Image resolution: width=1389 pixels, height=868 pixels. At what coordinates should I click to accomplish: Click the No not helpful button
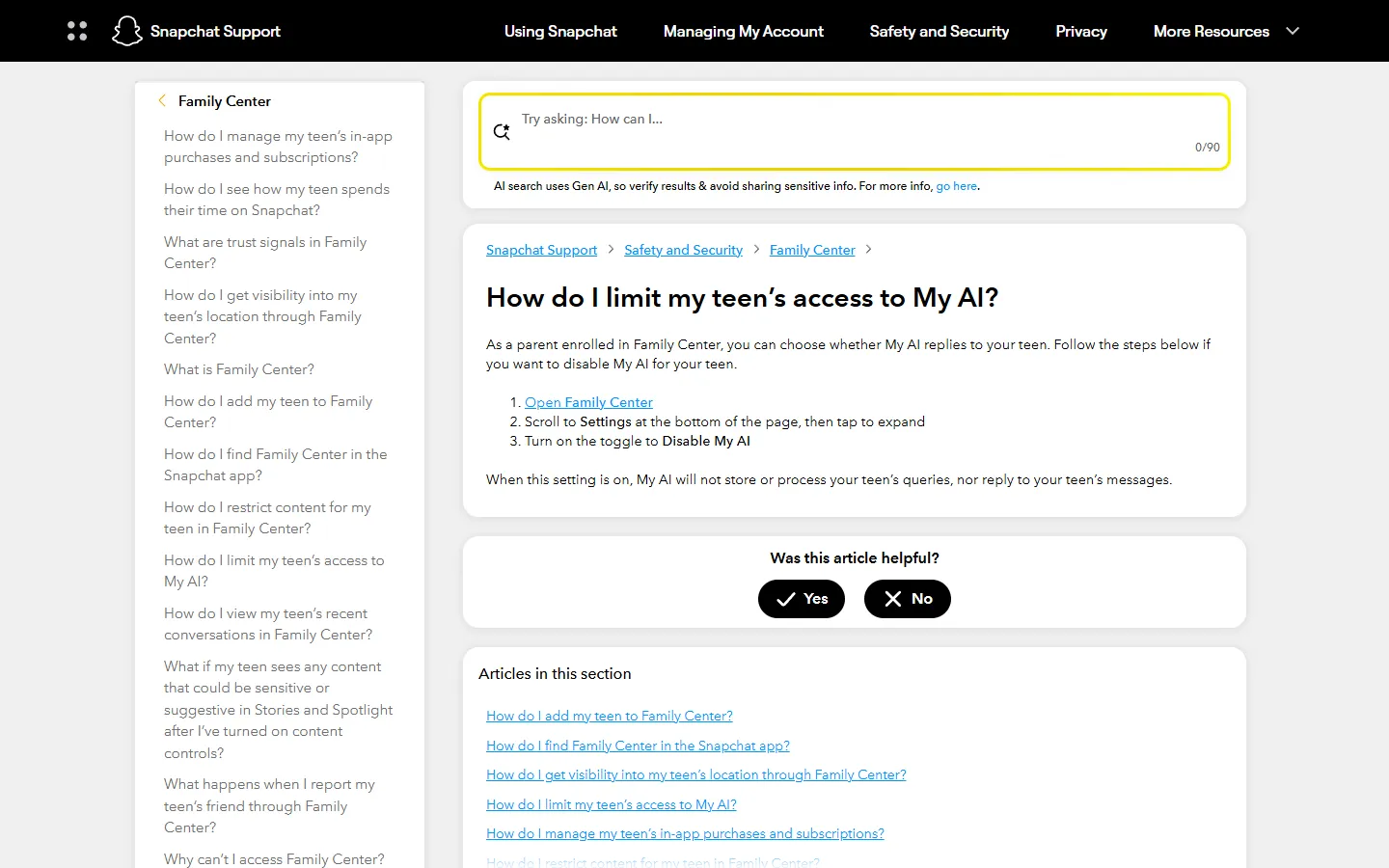point(908,599)
